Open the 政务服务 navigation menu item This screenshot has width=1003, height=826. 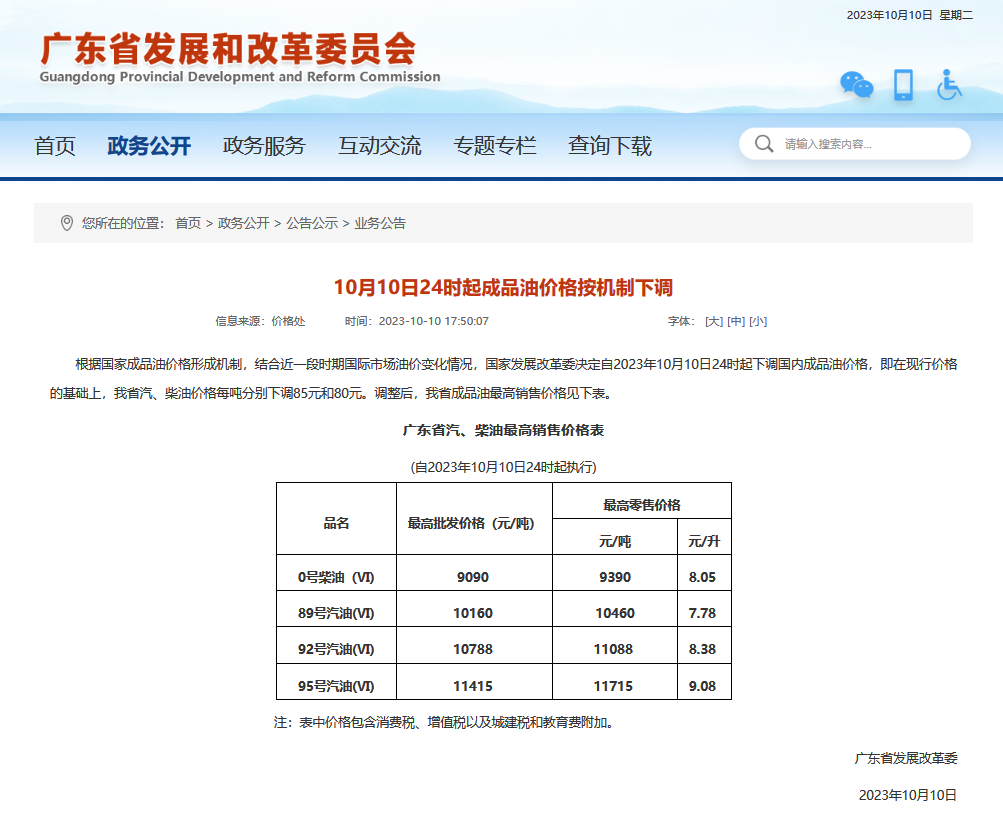(x=264, y=146)
